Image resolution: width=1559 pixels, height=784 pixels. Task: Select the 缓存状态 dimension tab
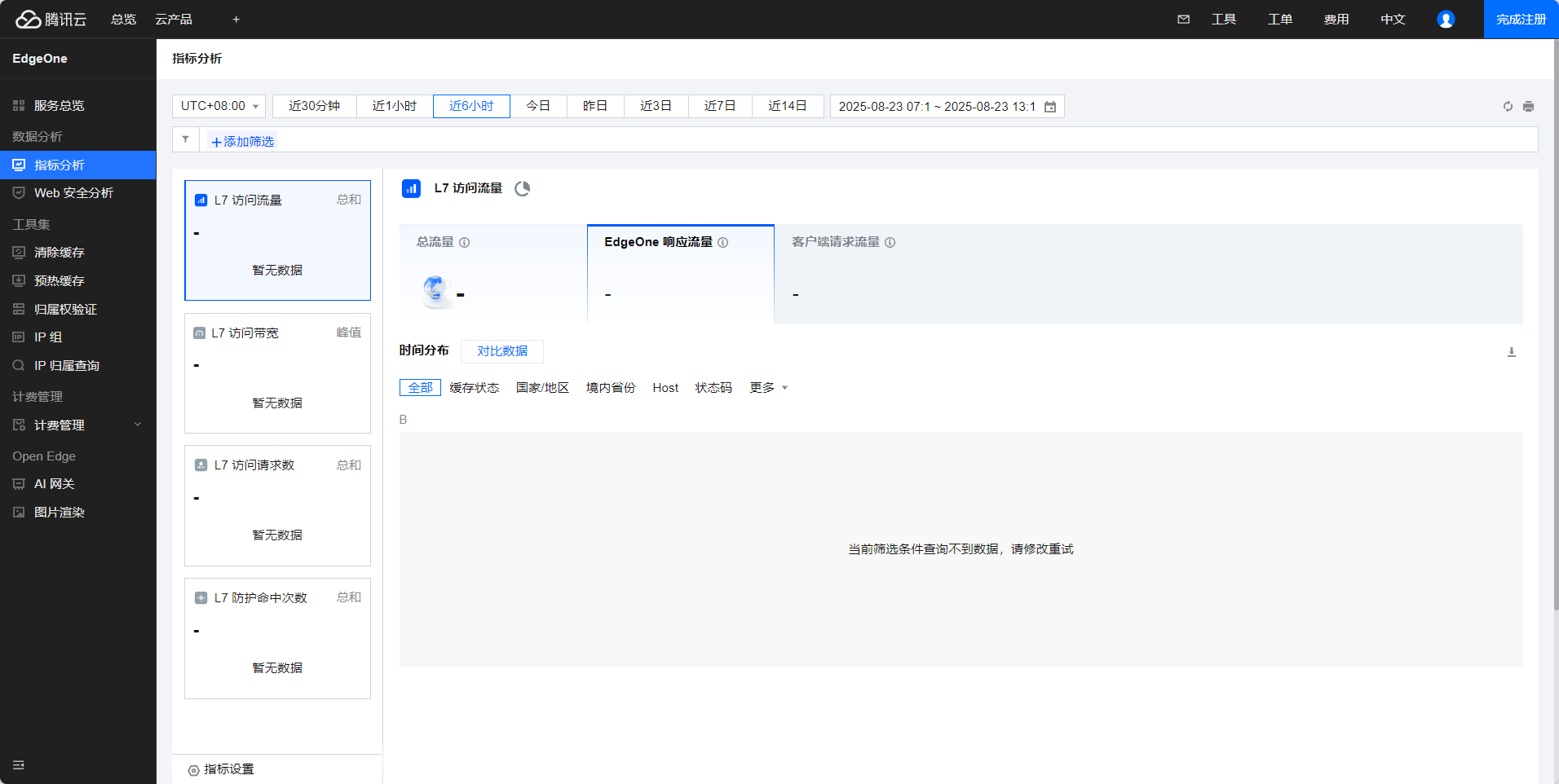tap(475, 388)
